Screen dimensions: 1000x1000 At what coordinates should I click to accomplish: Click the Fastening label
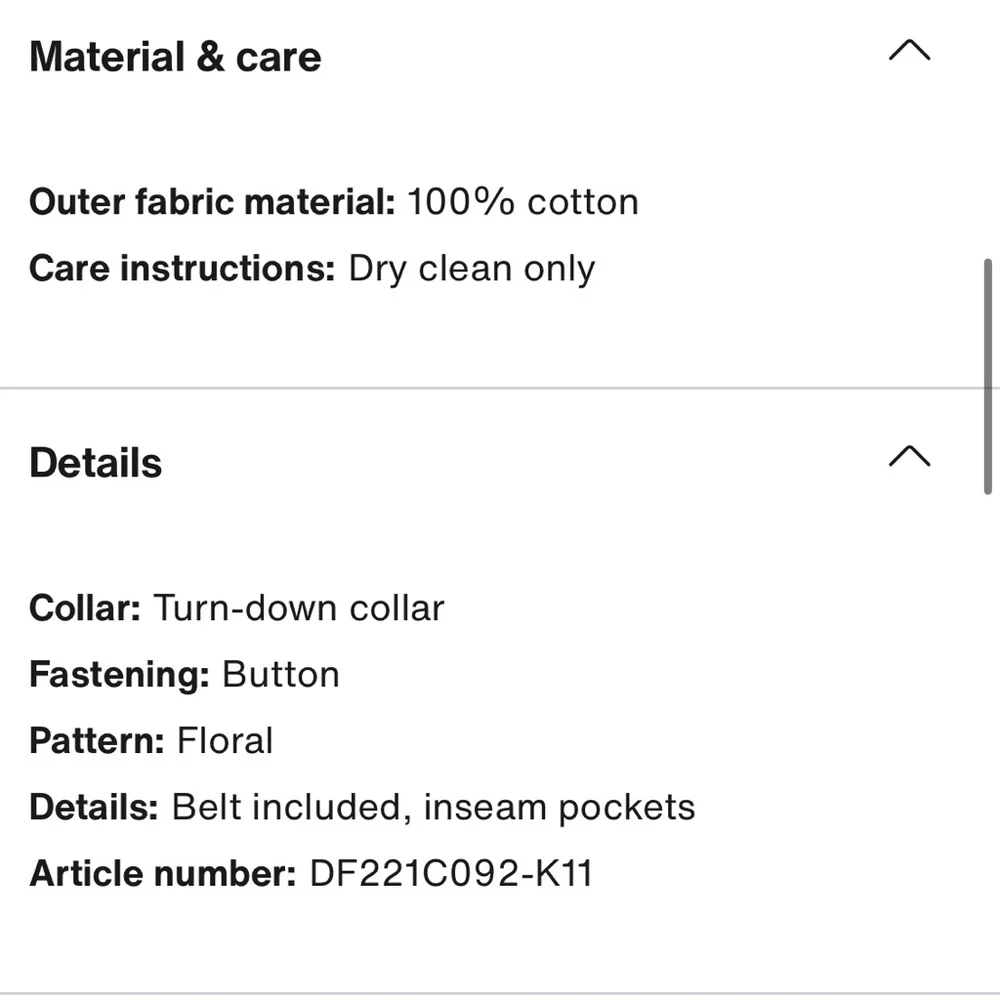point(119,675)
